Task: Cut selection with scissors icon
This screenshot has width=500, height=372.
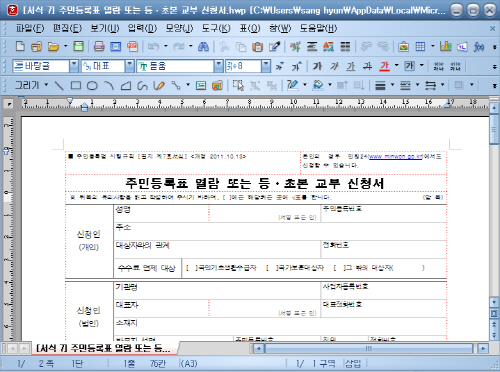Action: tap(224, 46)
